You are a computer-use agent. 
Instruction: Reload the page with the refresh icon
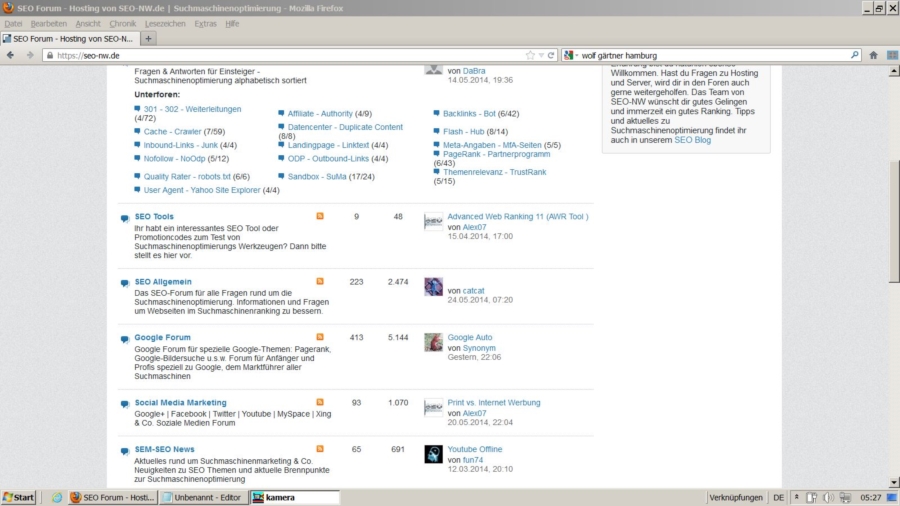551,56
